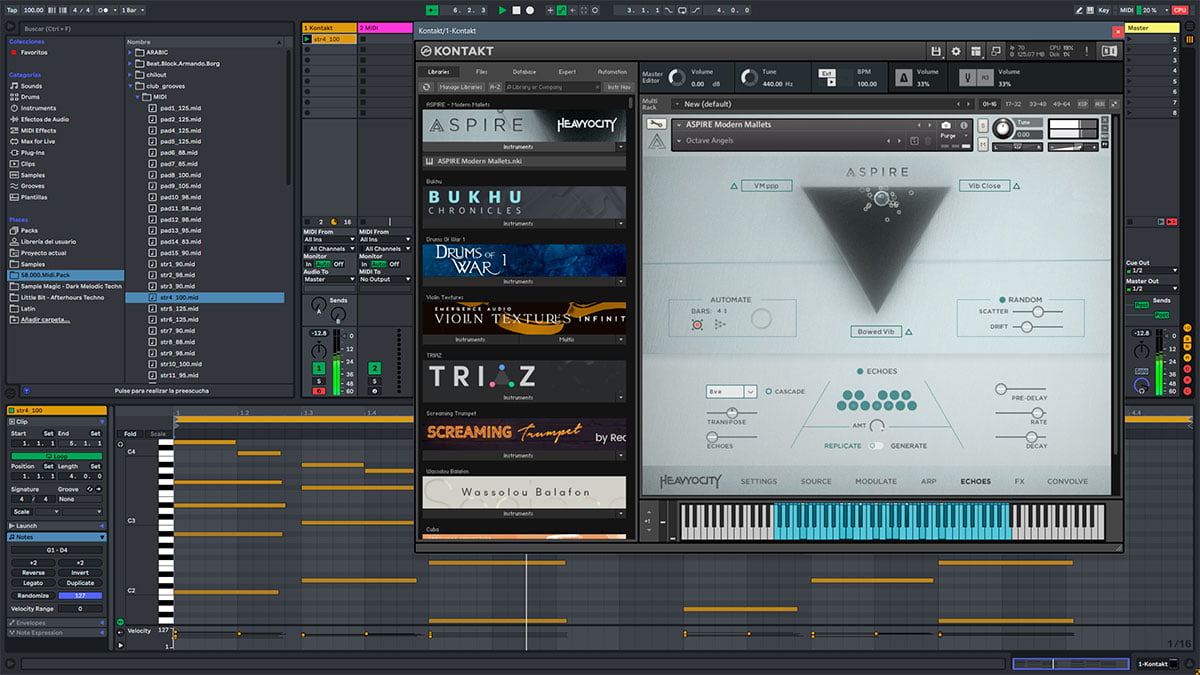Open the MODULATE page in ASPIRE
Viewport: 1200px width, 675px height.
(876, 481)
